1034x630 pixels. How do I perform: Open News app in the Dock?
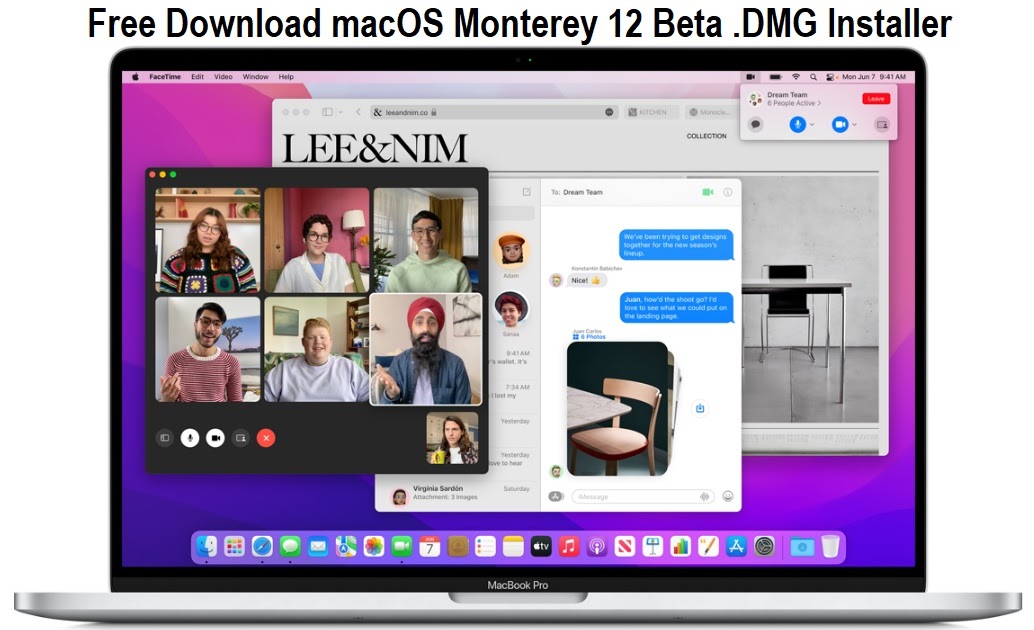[624, 546]
